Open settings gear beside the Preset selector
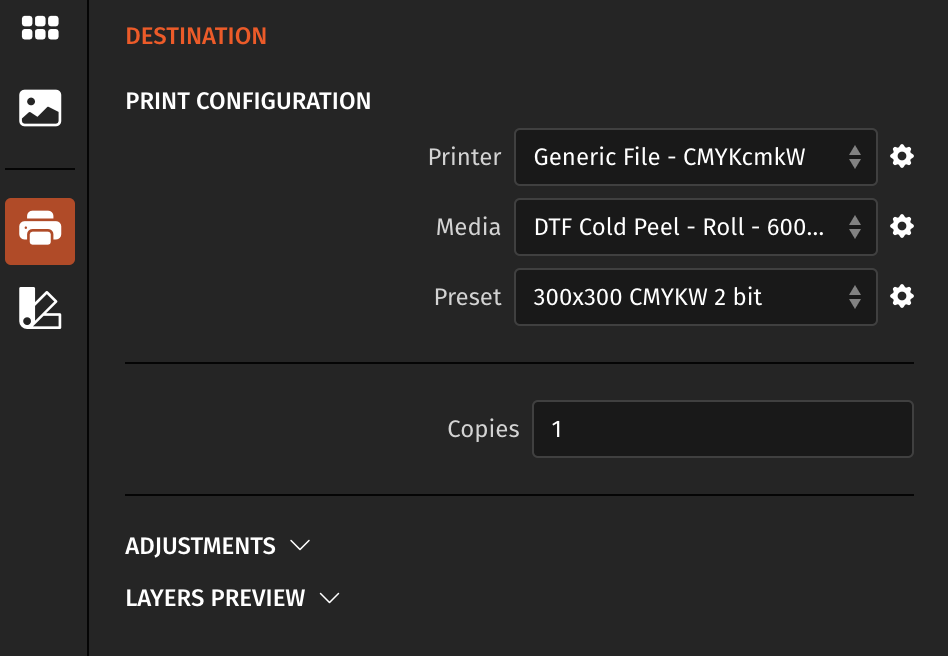The width and height of the screenshot is (948, 656). pos(901,297)
